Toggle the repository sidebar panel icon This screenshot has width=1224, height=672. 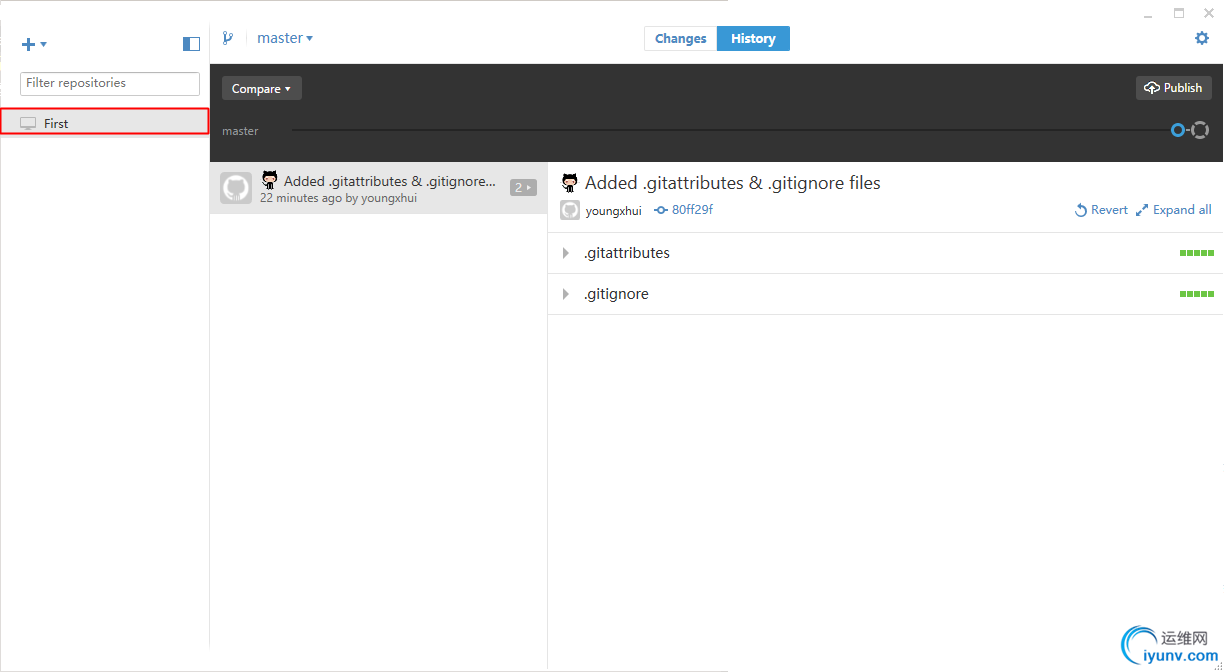pos(192,44)
